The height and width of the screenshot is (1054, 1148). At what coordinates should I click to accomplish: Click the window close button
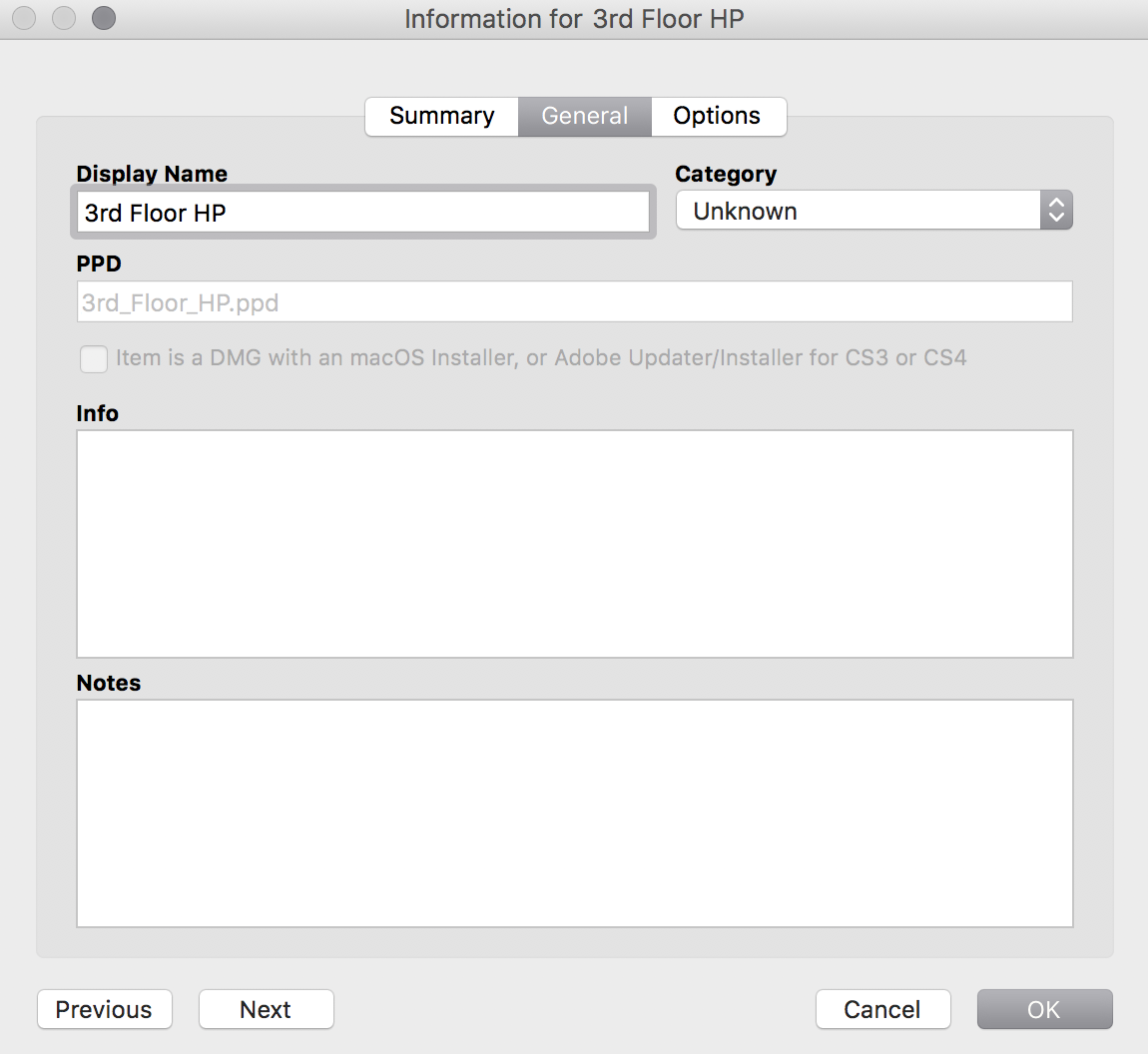24,18
